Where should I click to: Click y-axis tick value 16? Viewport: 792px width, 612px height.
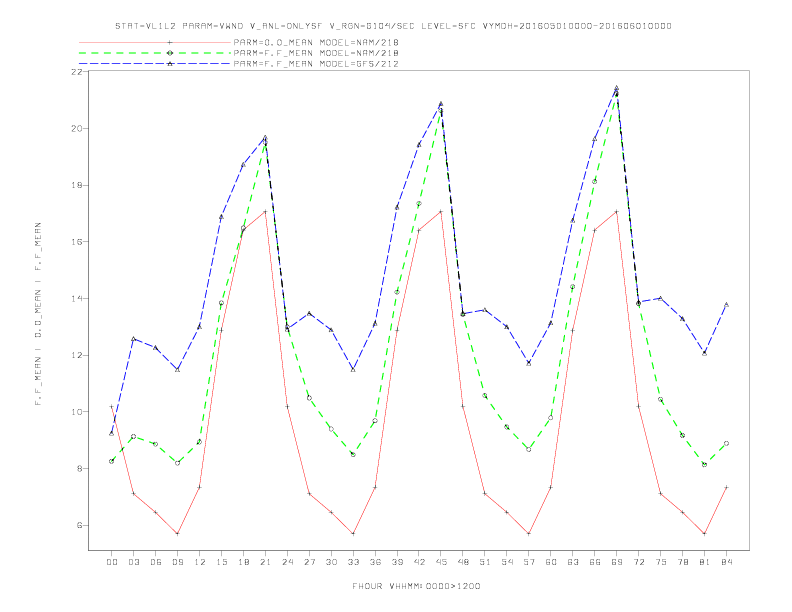click(77, 242)
